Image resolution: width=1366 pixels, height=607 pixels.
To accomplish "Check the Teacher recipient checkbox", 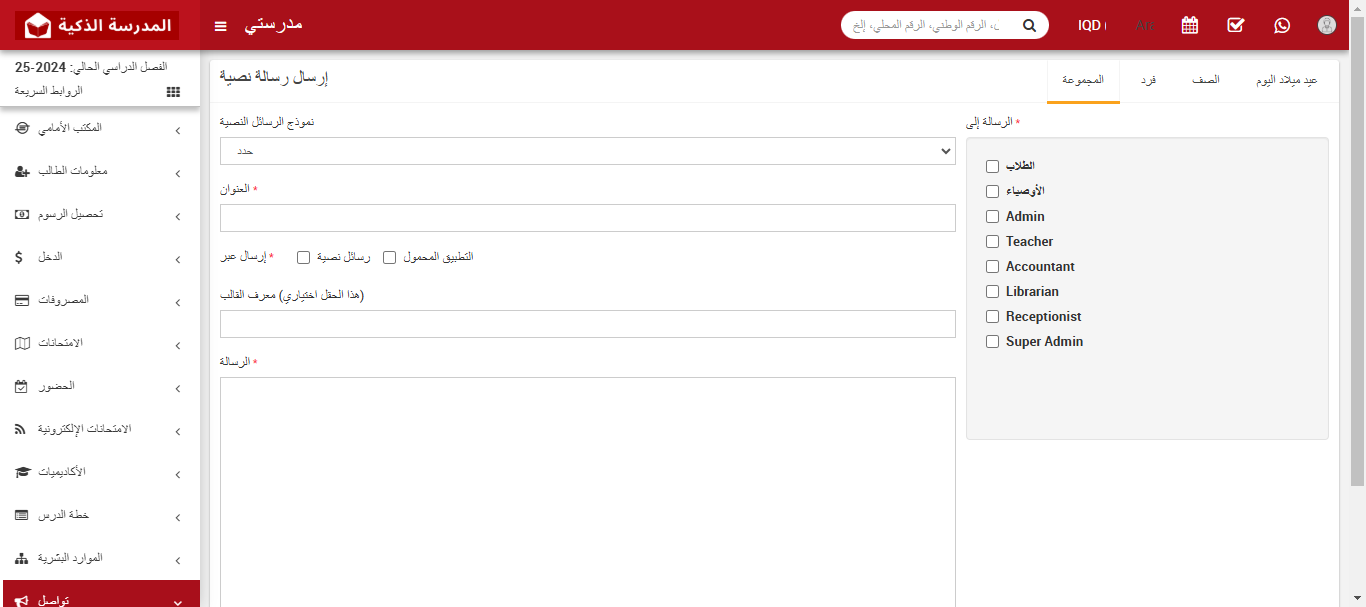I will pos(993,242).
